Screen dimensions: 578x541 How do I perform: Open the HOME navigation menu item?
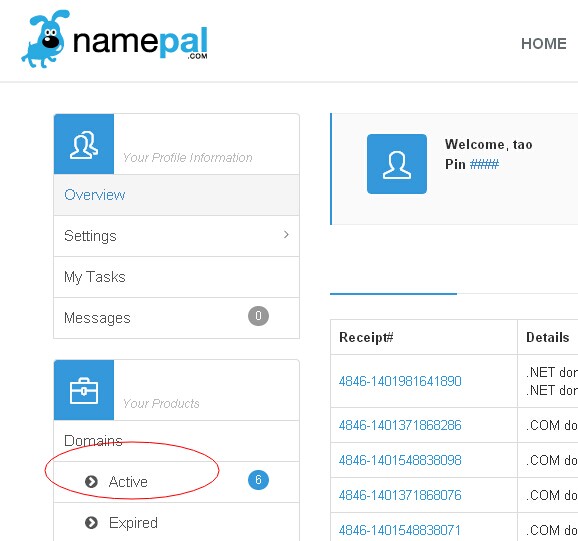(543, 44)
